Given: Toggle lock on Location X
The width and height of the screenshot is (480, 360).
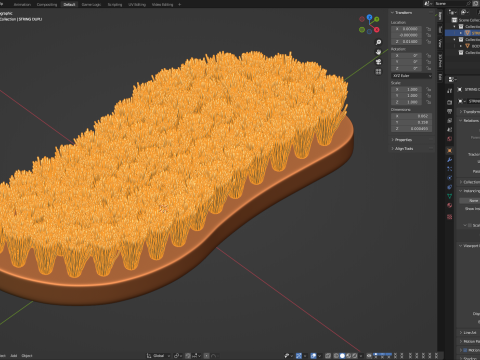Looking at the screenshot, I should 429,29.
